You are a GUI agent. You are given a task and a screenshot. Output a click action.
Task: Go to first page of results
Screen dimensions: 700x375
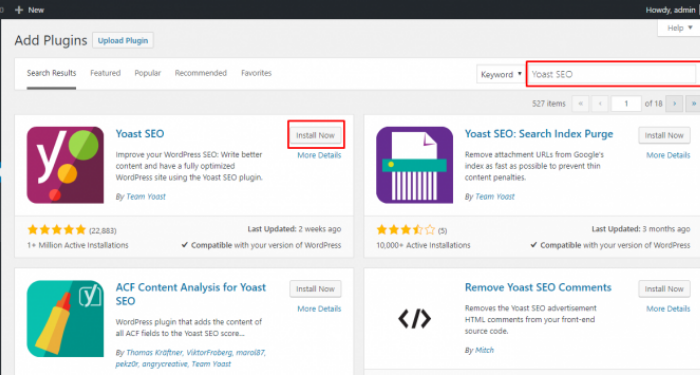point(580,104)
